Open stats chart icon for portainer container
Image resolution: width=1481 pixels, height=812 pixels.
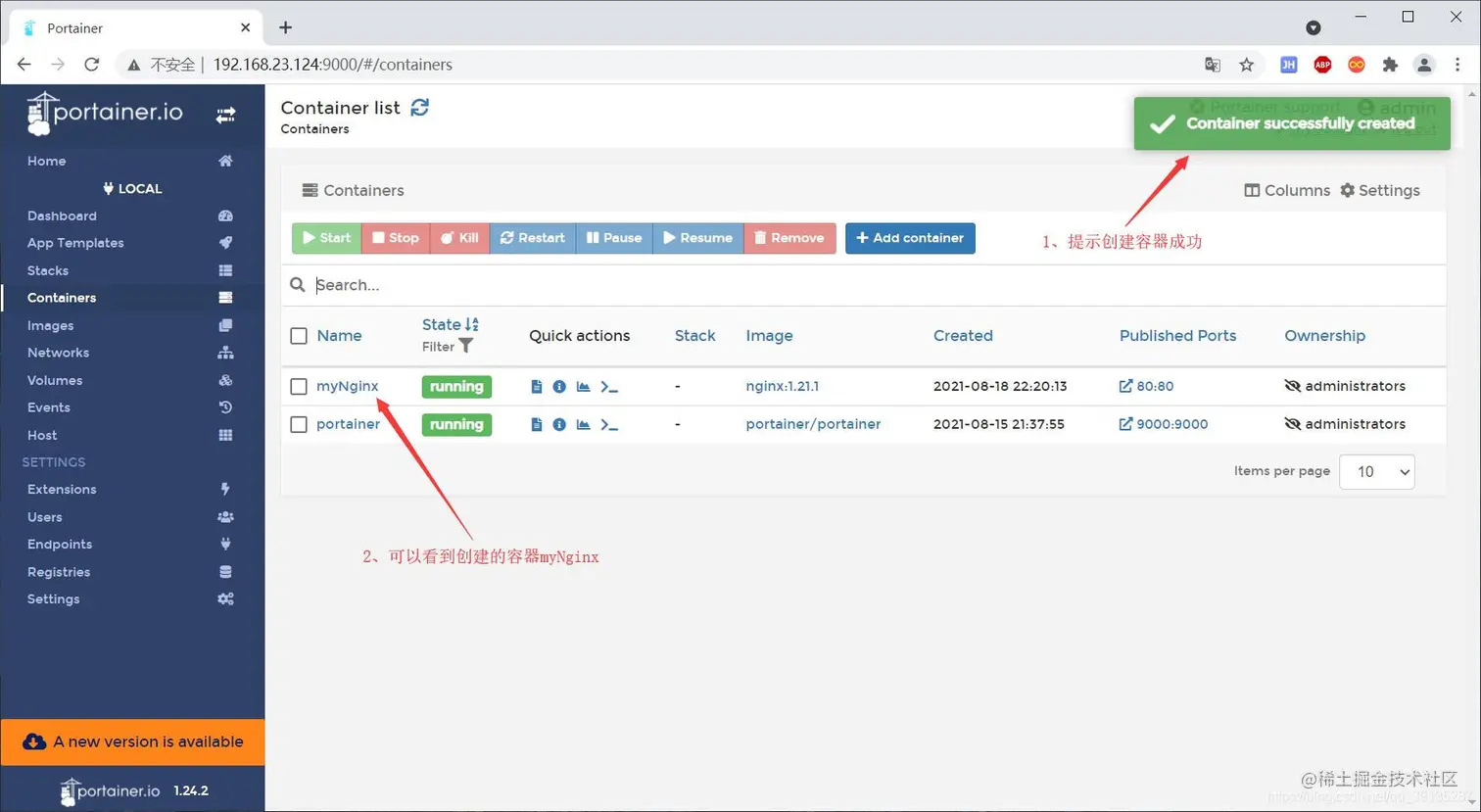point(584,424)
